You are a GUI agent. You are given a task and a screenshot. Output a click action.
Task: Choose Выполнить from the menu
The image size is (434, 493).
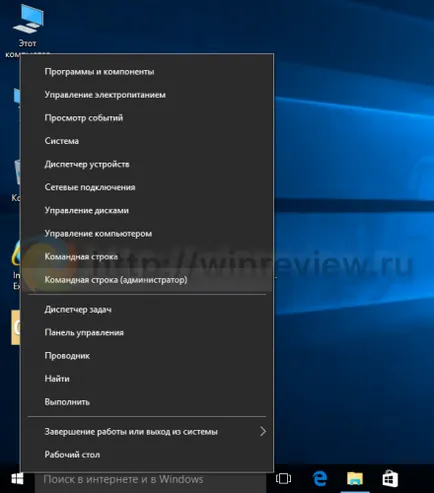(147, 402)
